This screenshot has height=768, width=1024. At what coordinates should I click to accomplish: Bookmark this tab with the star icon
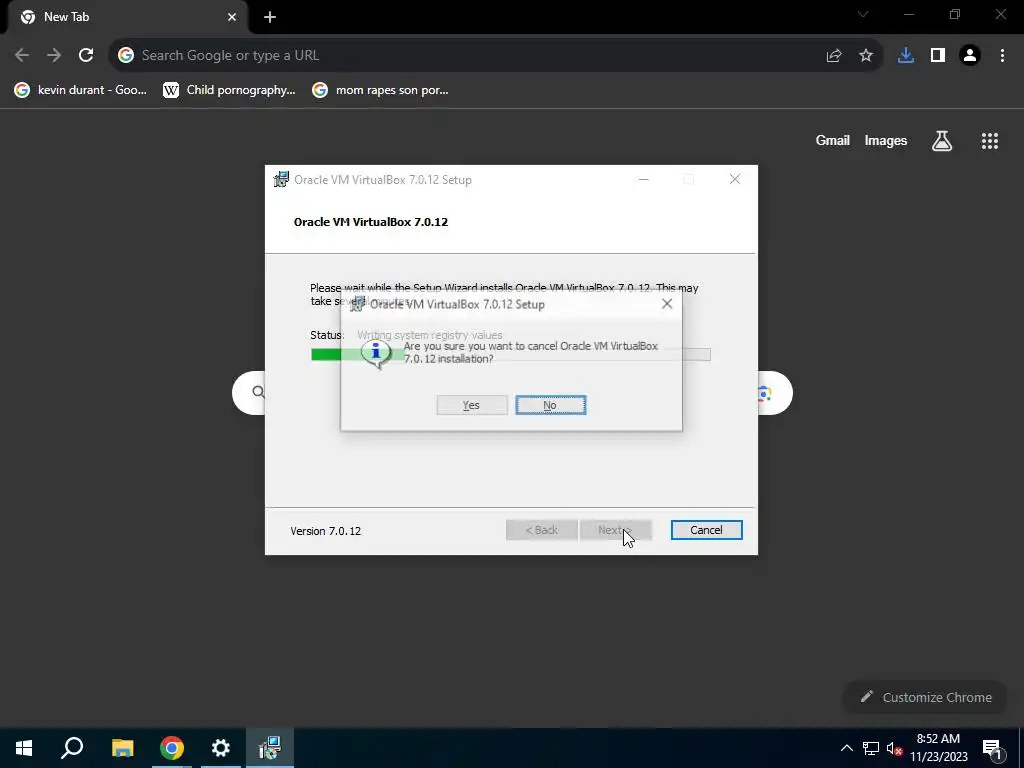pos(866,56)
